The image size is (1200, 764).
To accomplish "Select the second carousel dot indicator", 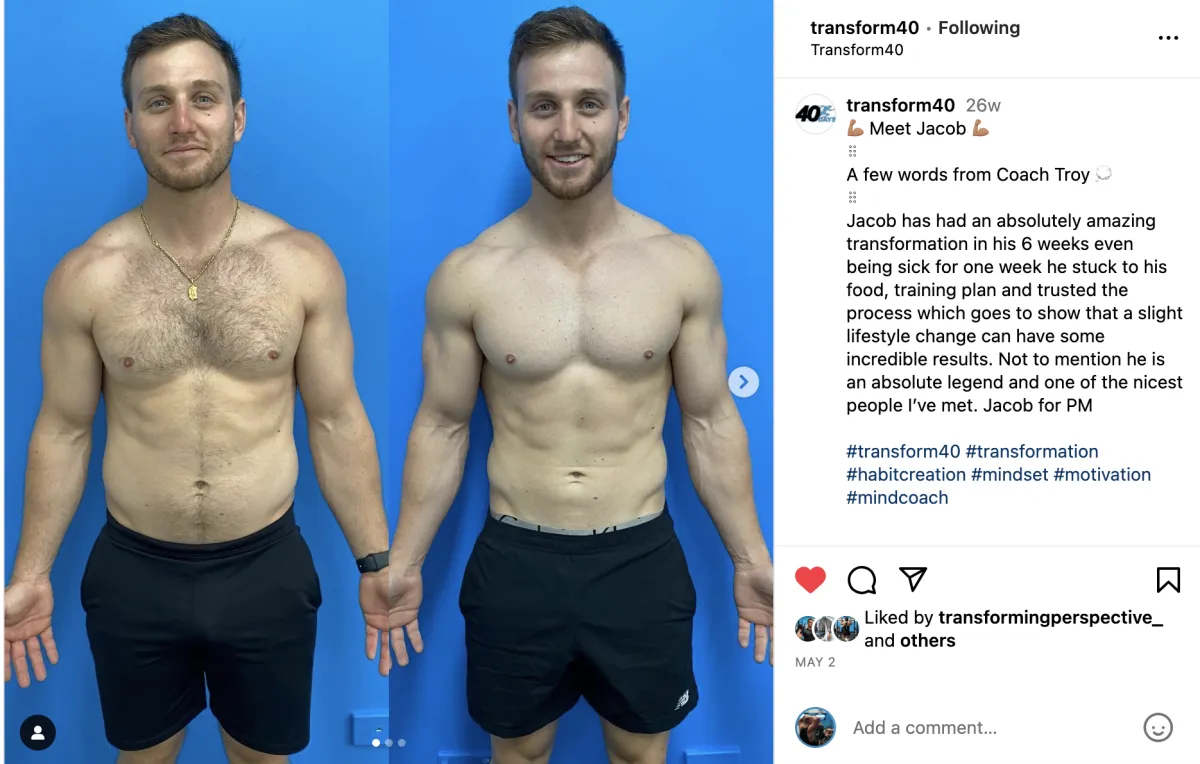I will tap(389, 743).
